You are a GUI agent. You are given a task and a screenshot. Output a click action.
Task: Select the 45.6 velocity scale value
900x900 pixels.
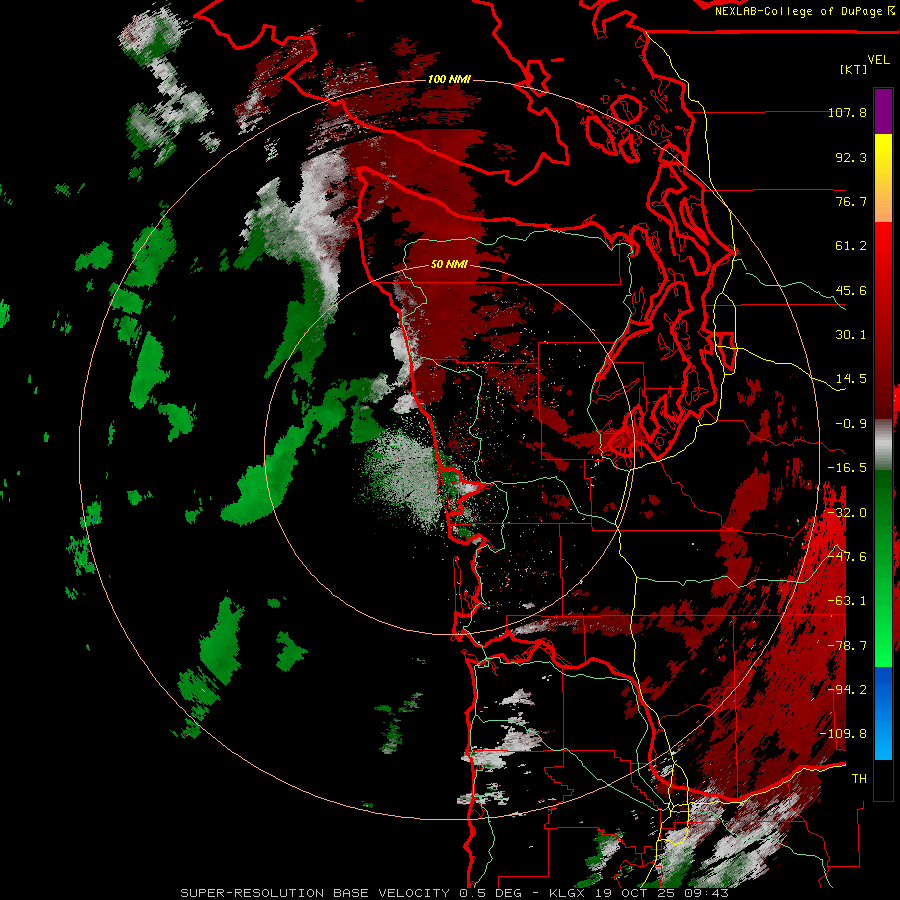[851, 290]
